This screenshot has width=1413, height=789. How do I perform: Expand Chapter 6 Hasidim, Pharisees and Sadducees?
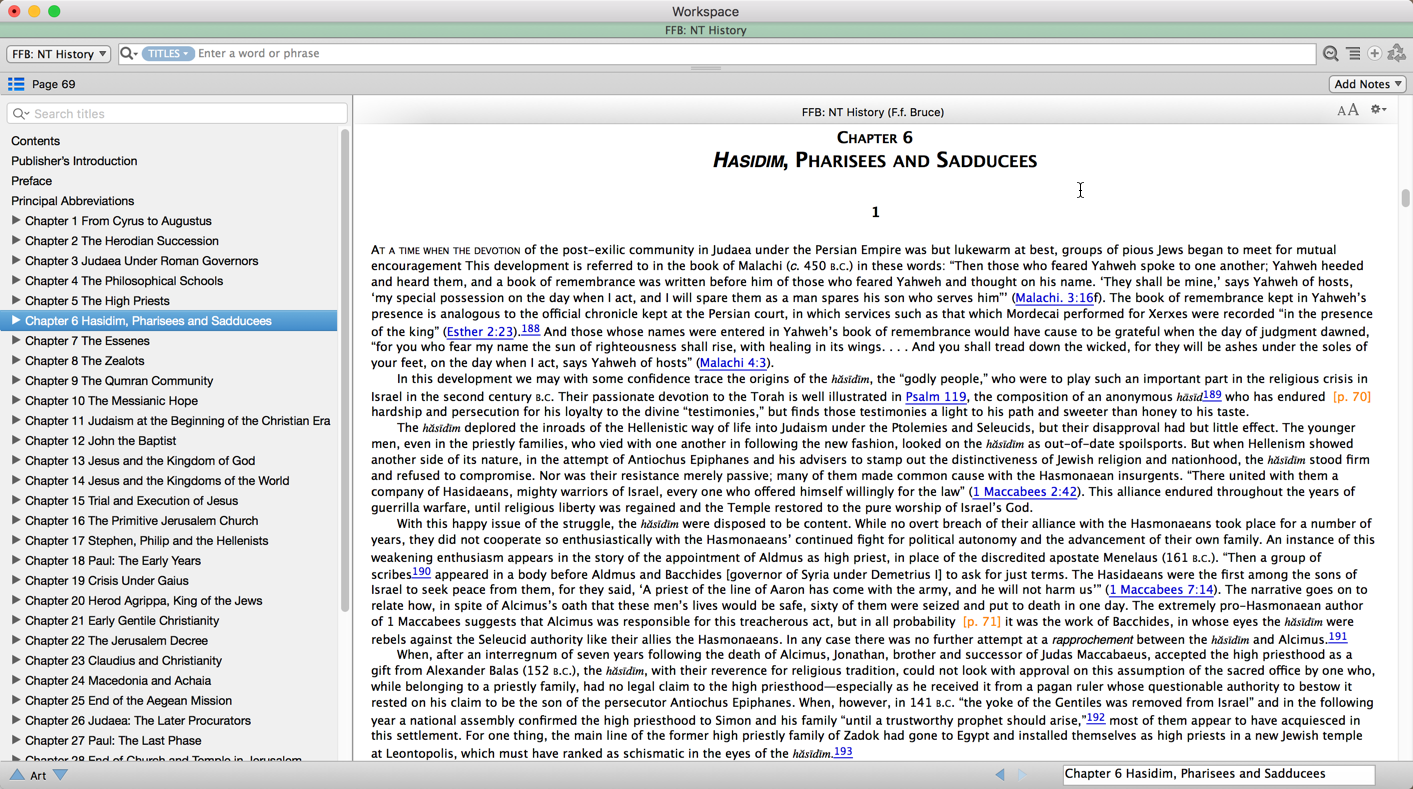click(16, 320)
